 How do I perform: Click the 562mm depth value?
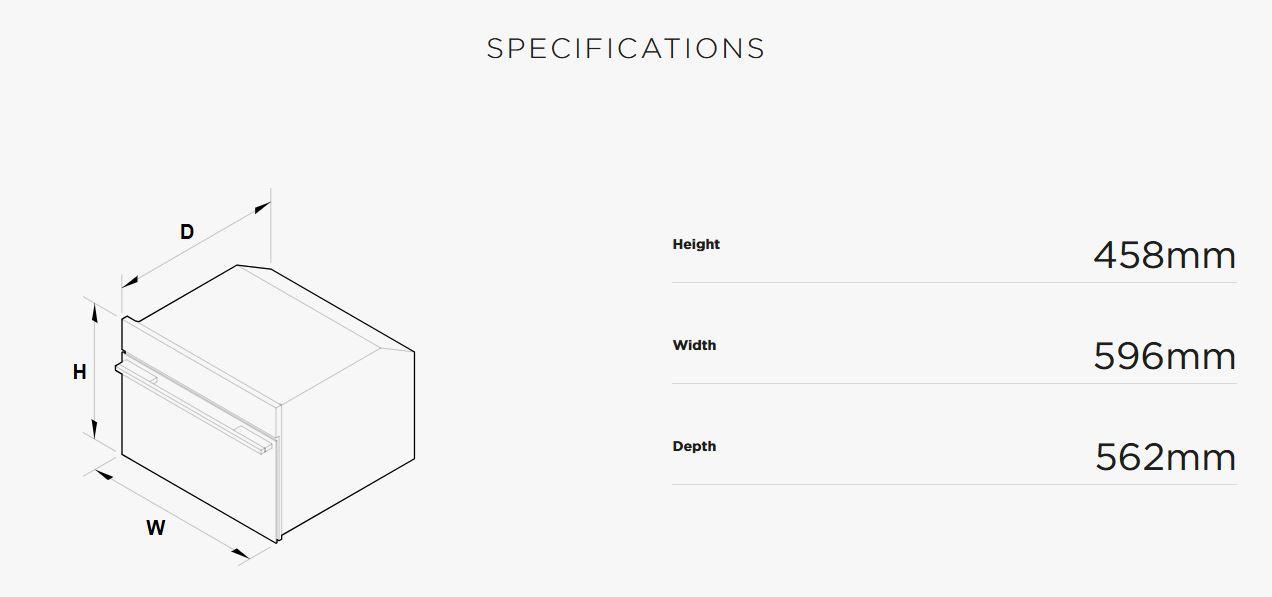point(1165,457)
